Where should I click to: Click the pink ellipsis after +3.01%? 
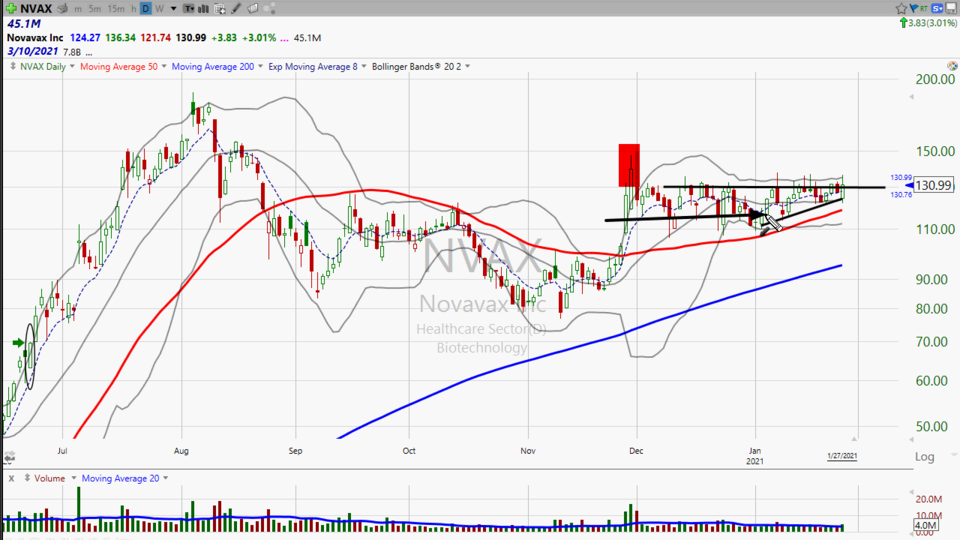[x=284, y=39]
